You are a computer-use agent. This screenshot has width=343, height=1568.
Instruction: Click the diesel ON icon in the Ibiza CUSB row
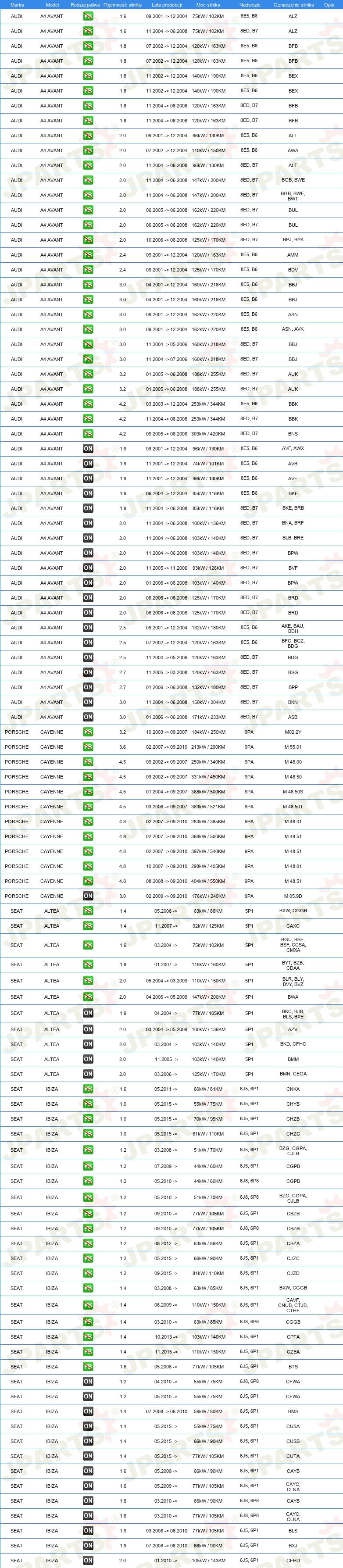coord(88,1441)
